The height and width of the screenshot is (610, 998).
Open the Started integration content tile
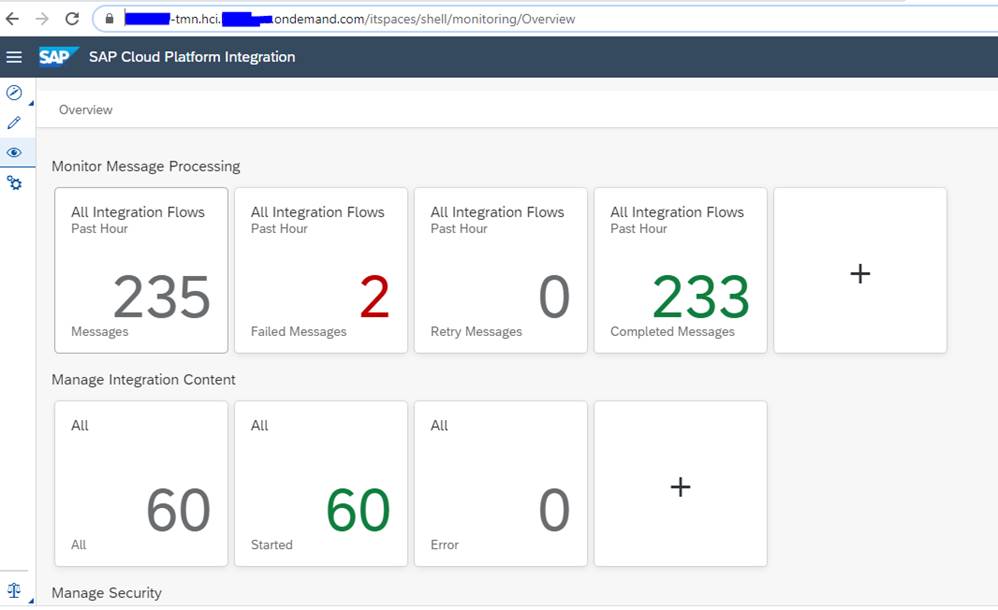coord(321,483)
